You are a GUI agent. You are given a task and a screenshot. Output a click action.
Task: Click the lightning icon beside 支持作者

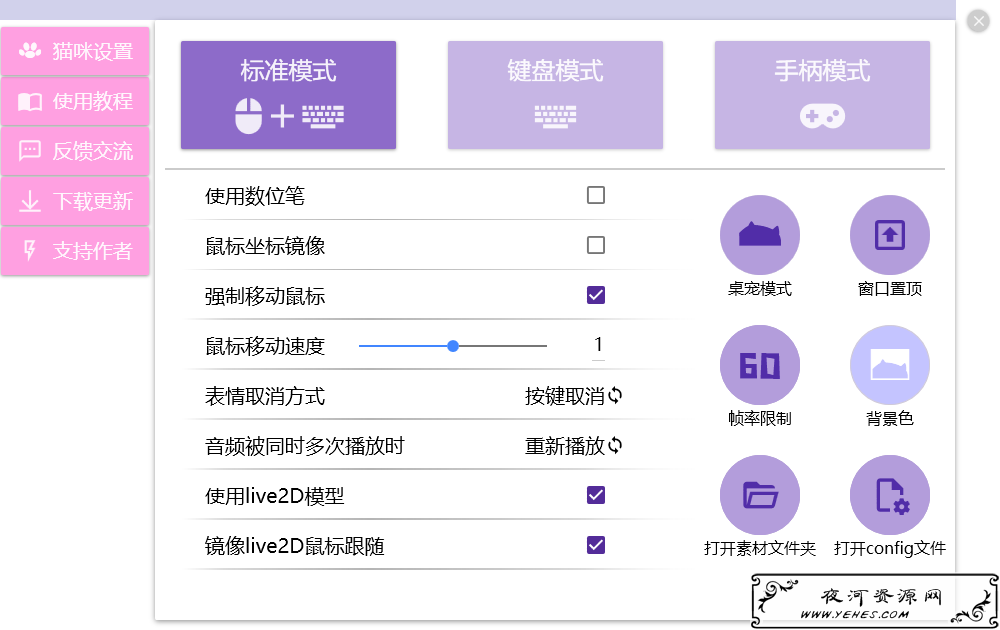29,251
